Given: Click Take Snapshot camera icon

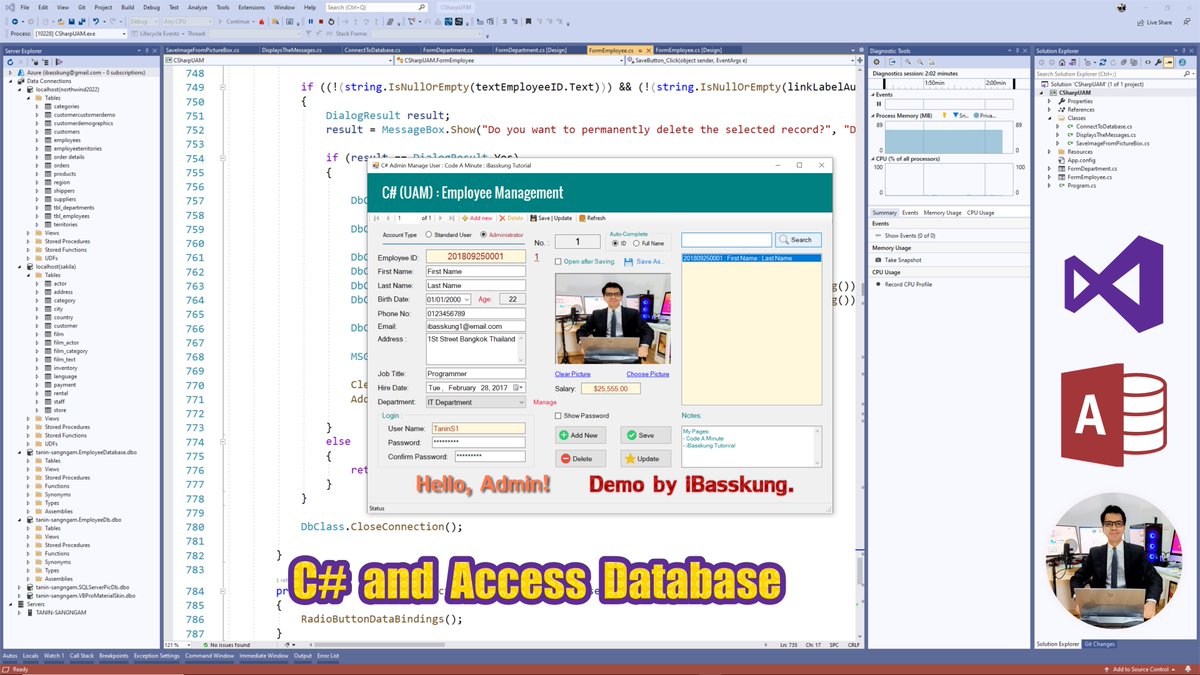Looking at the screenshot, I should click(x=877, y=260).
